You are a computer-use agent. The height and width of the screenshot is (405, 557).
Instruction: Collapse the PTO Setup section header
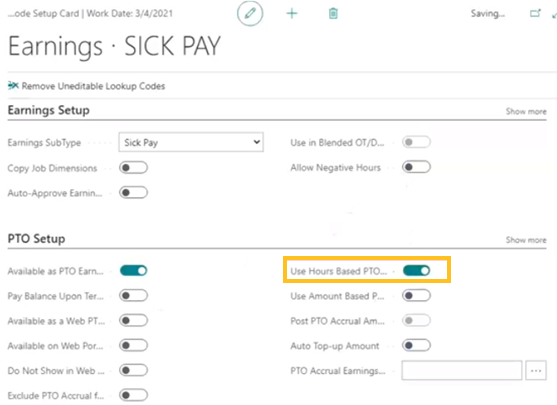(37, 238)
